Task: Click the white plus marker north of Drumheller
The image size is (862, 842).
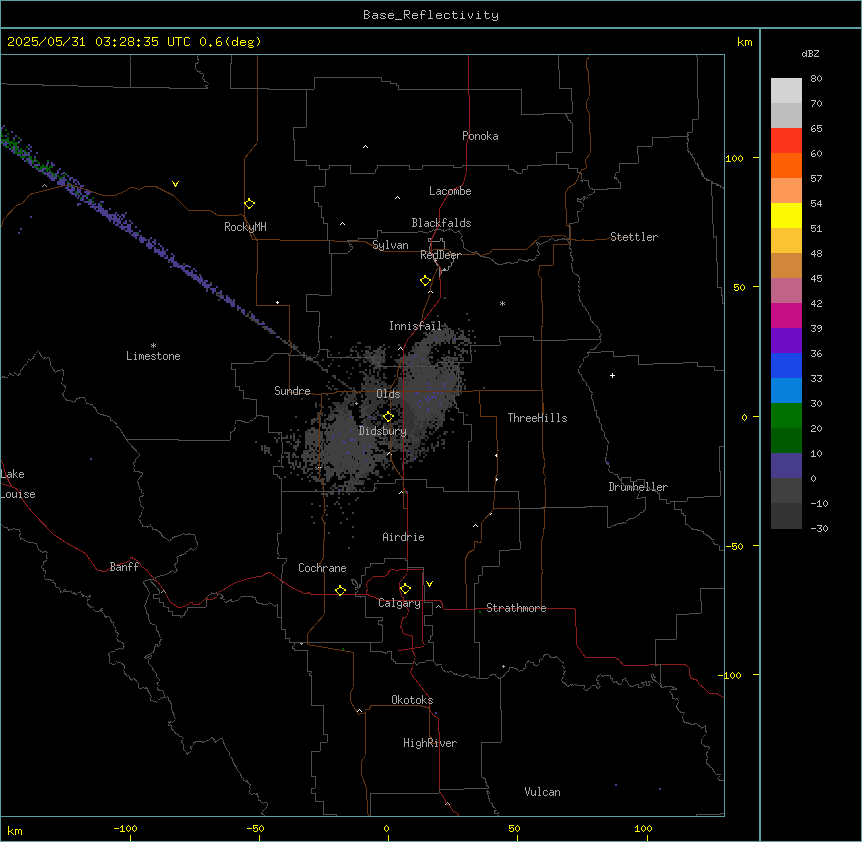Action: (612, 375)
